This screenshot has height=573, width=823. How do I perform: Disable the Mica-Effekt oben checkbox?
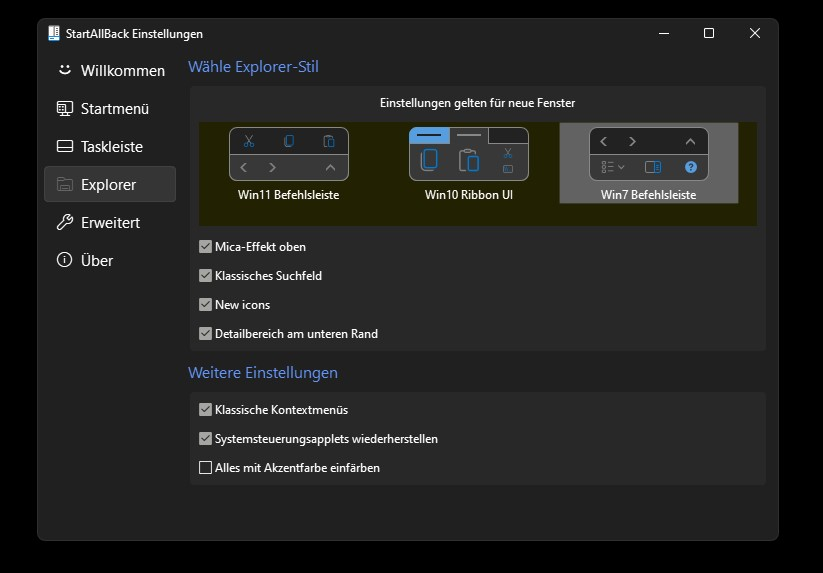tap(205, 247)
